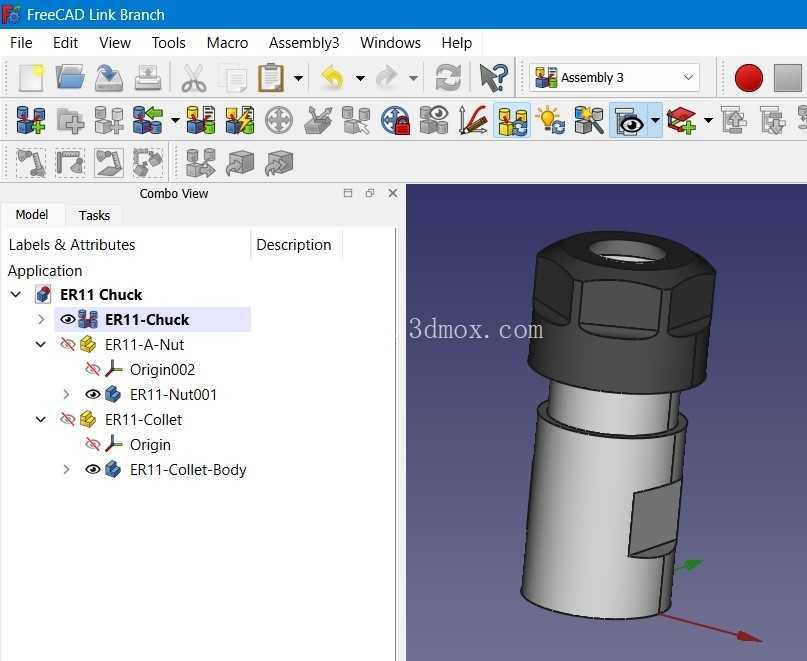This screenshot has height=661, width=807.
Task: Switch to the Tasks tab
Action: [x=94, y=215]
